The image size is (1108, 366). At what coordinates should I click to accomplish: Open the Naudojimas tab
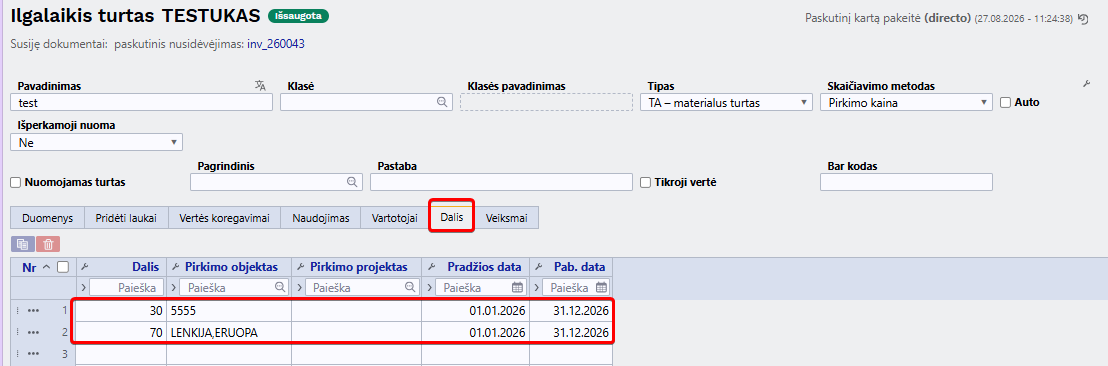coord(321,218)
